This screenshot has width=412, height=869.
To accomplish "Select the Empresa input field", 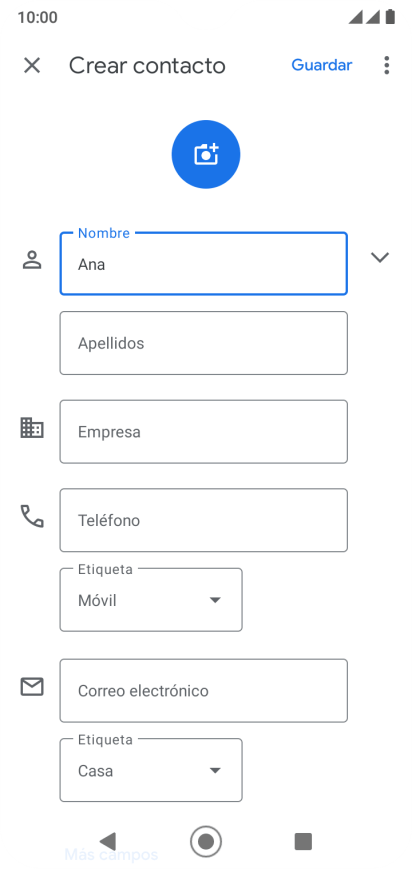I will pos(204,432).
